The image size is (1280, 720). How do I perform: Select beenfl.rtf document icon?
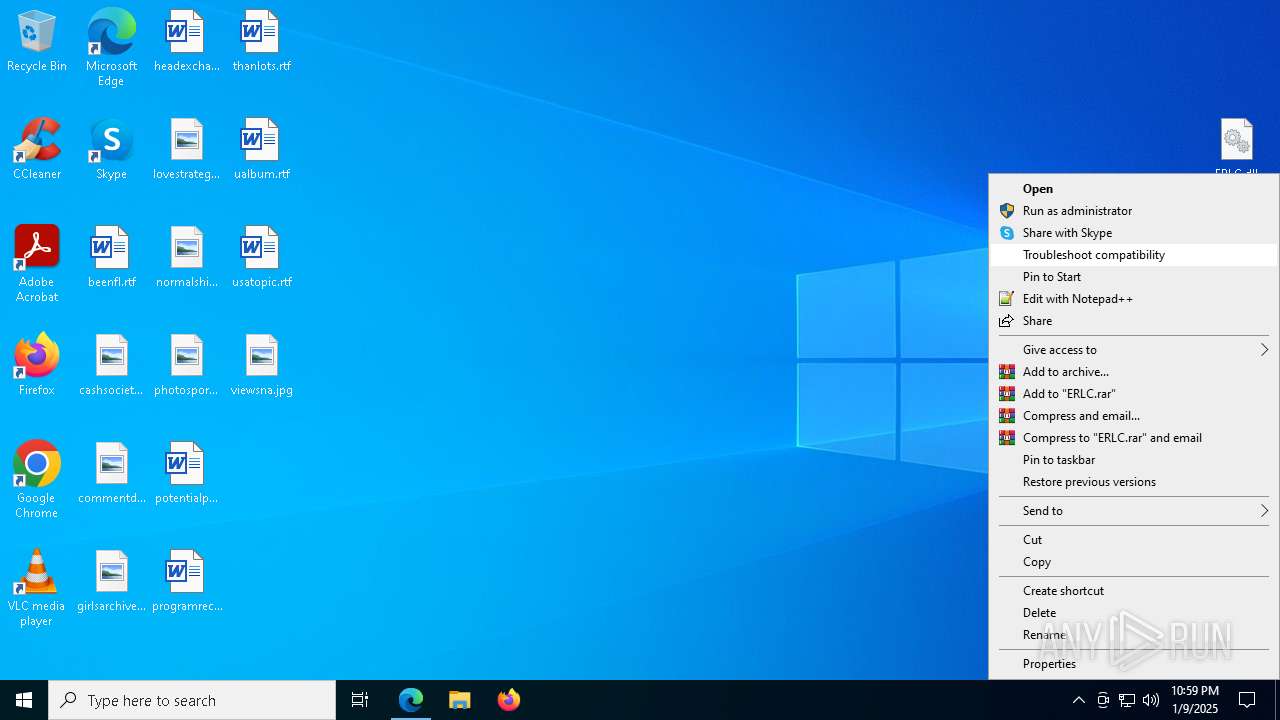(x=111, y=257)
